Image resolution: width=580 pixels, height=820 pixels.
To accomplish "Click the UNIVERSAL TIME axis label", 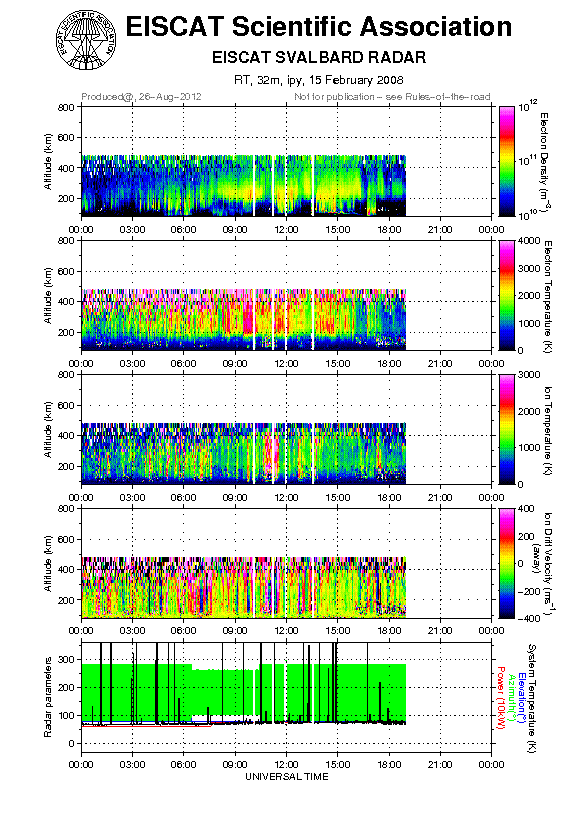I will coord(287,777).
